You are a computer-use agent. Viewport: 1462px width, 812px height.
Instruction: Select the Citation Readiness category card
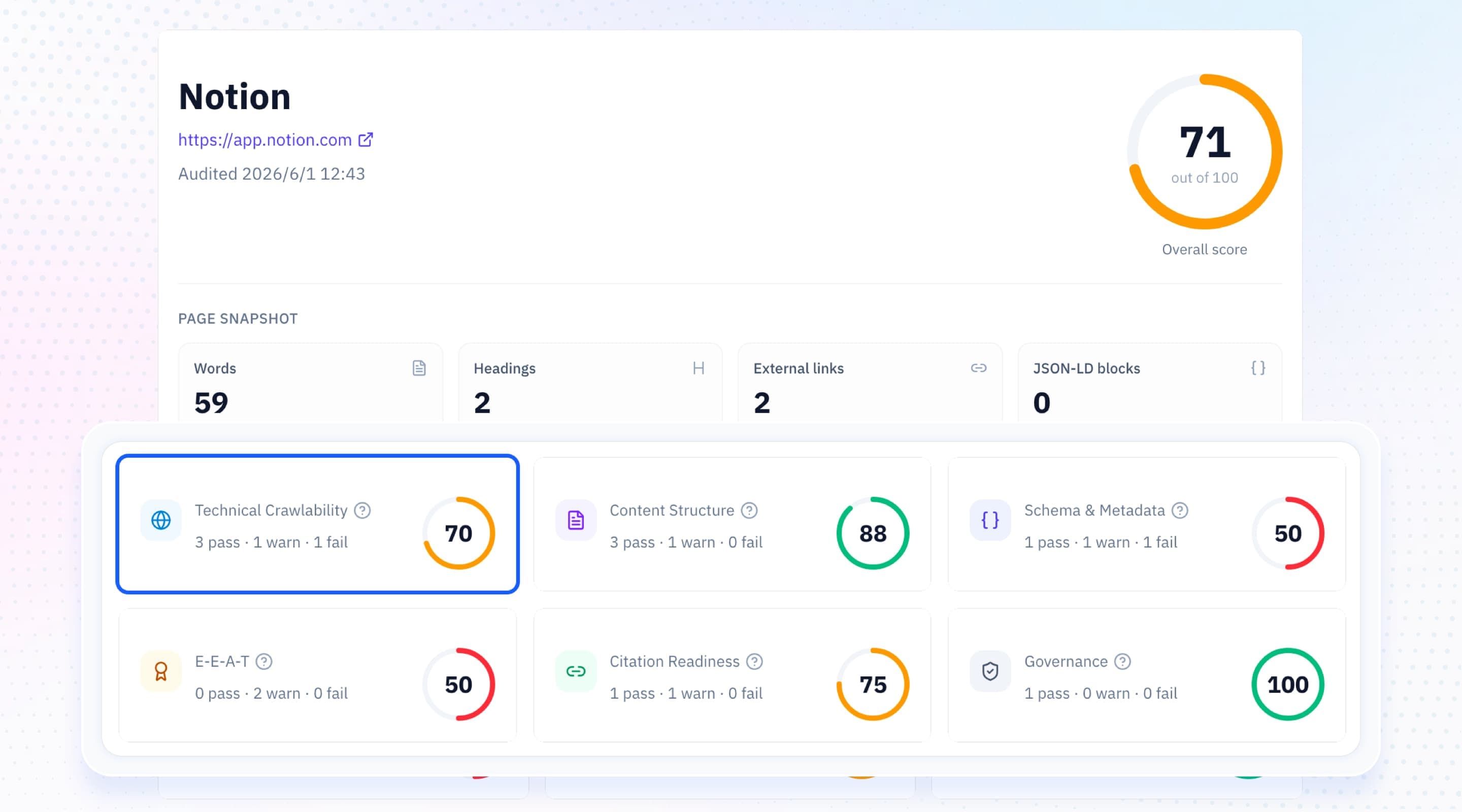click(x=732, y=675)
